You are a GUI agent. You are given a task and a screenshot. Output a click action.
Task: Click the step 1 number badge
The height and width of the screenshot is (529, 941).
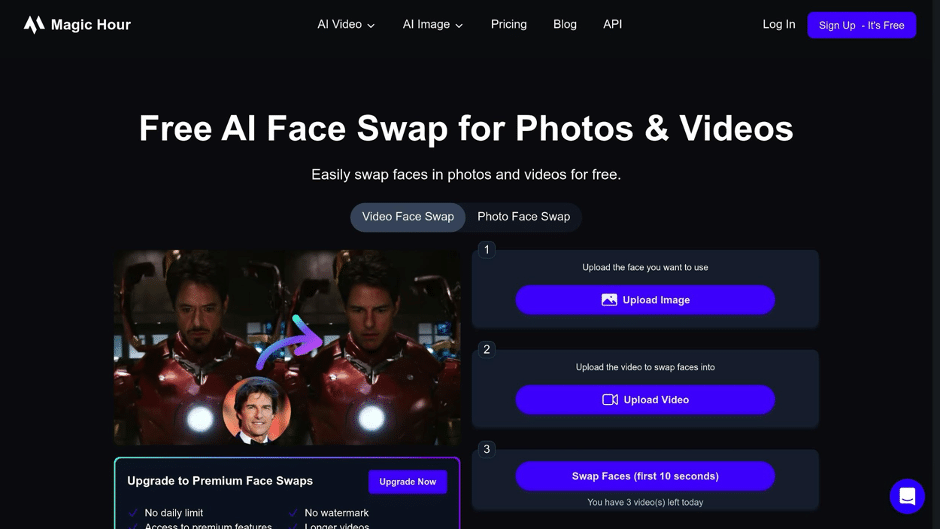pyautogui.click(x=487, y=249)
